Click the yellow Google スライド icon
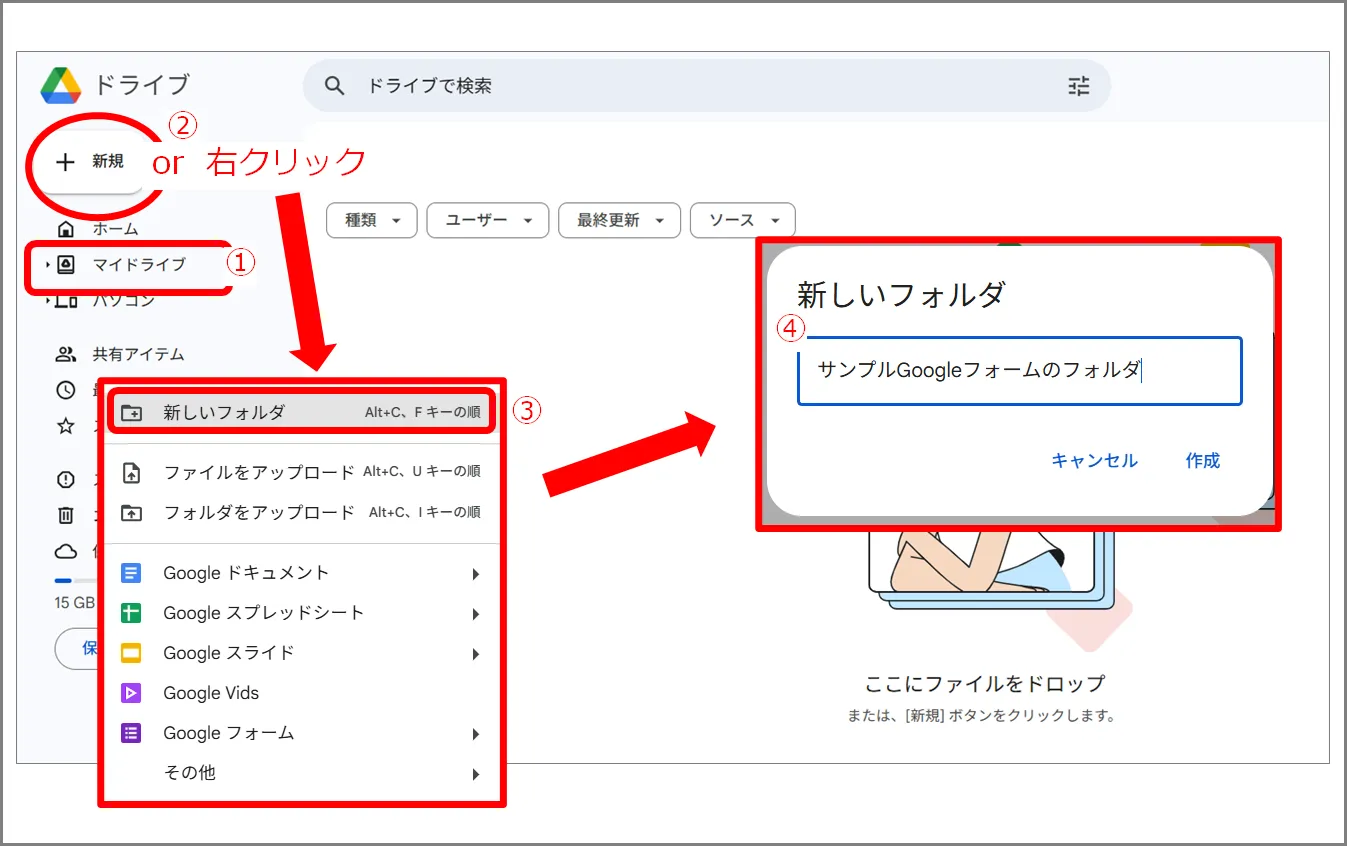The image size is (1347, 846). [x=131, y=653]
